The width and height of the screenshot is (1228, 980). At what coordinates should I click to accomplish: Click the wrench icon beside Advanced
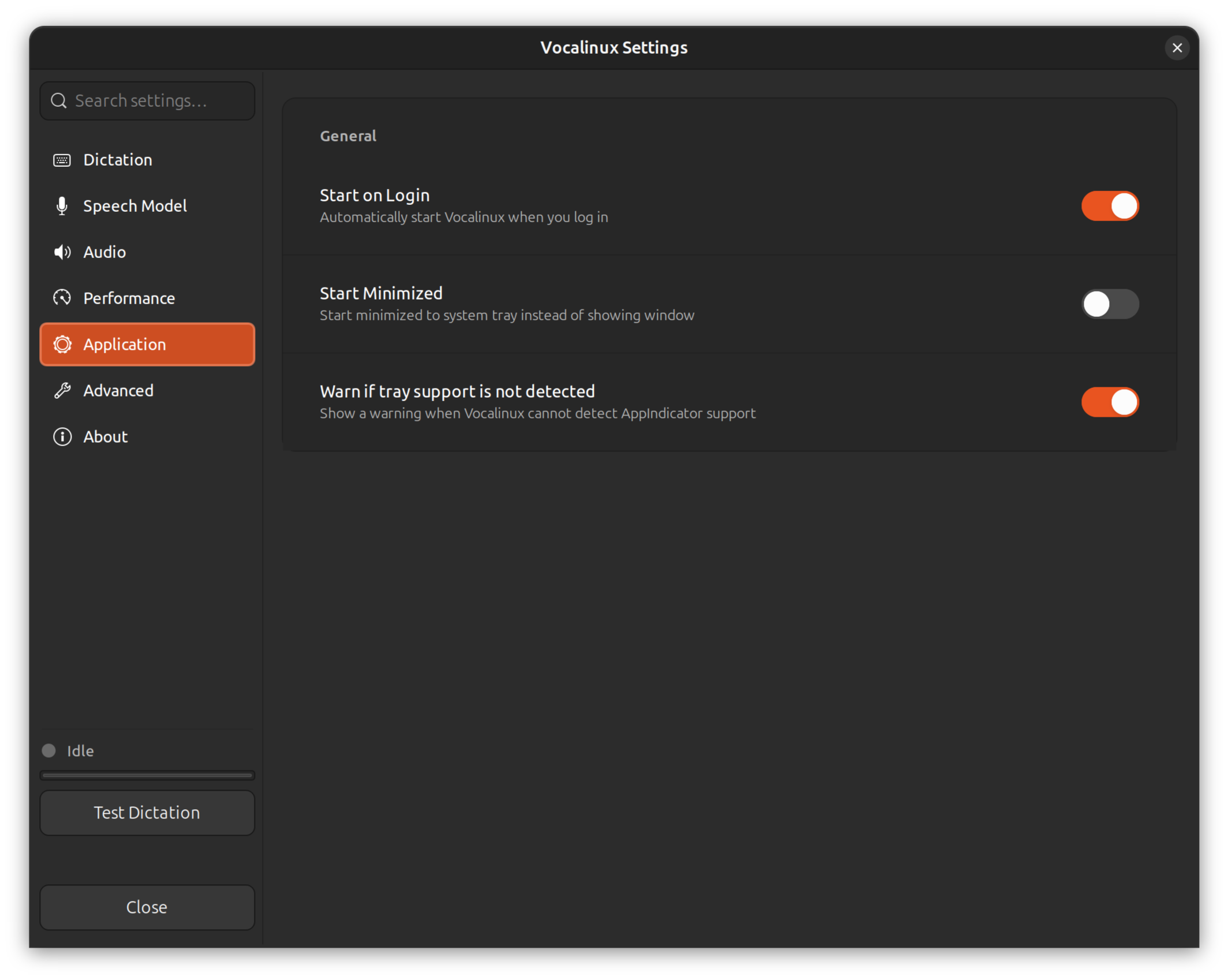coord(62,391)
